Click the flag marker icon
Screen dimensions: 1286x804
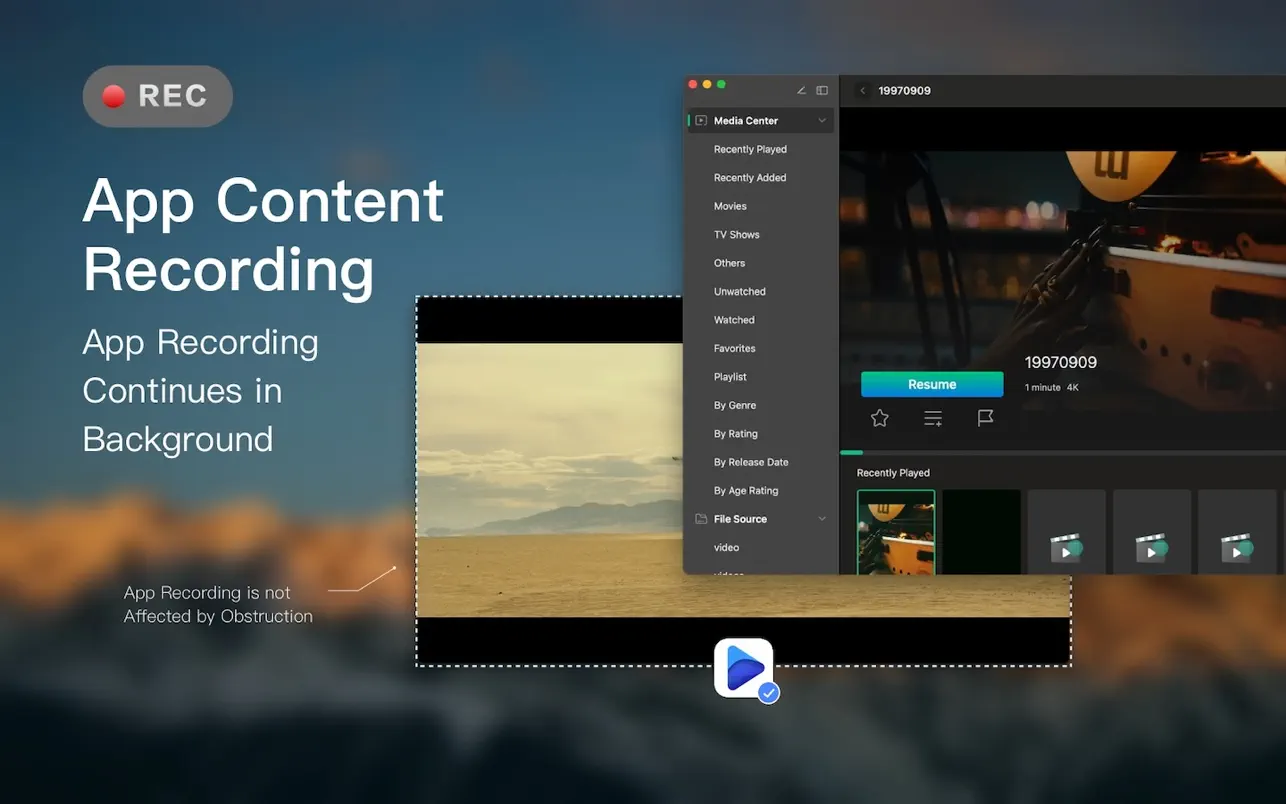point(985,418)
